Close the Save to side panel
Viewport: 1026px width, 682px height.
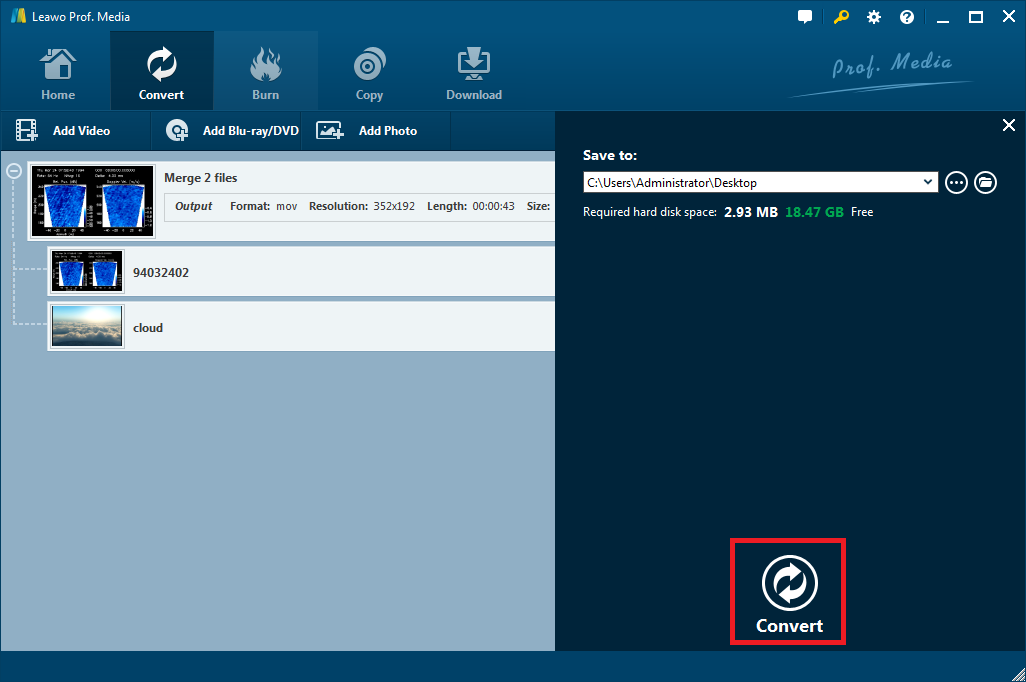tap(1008, 125)
